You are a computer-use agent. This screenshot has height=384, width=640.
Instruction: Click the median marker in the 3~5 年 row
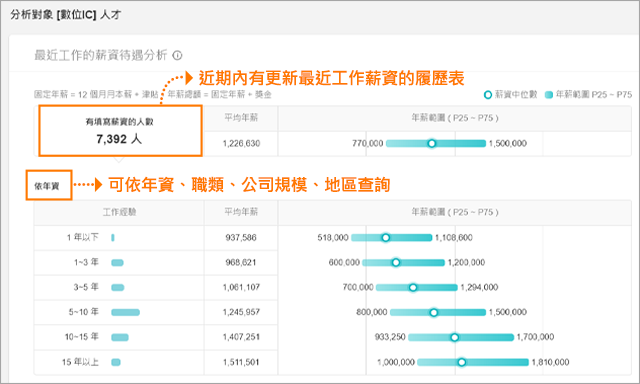413,287
